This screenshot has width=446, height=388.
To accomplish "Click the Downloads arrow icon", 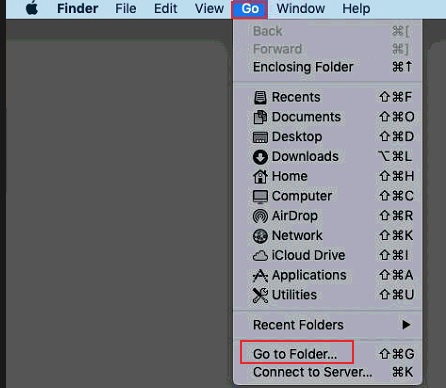I will tap(260, 157).
